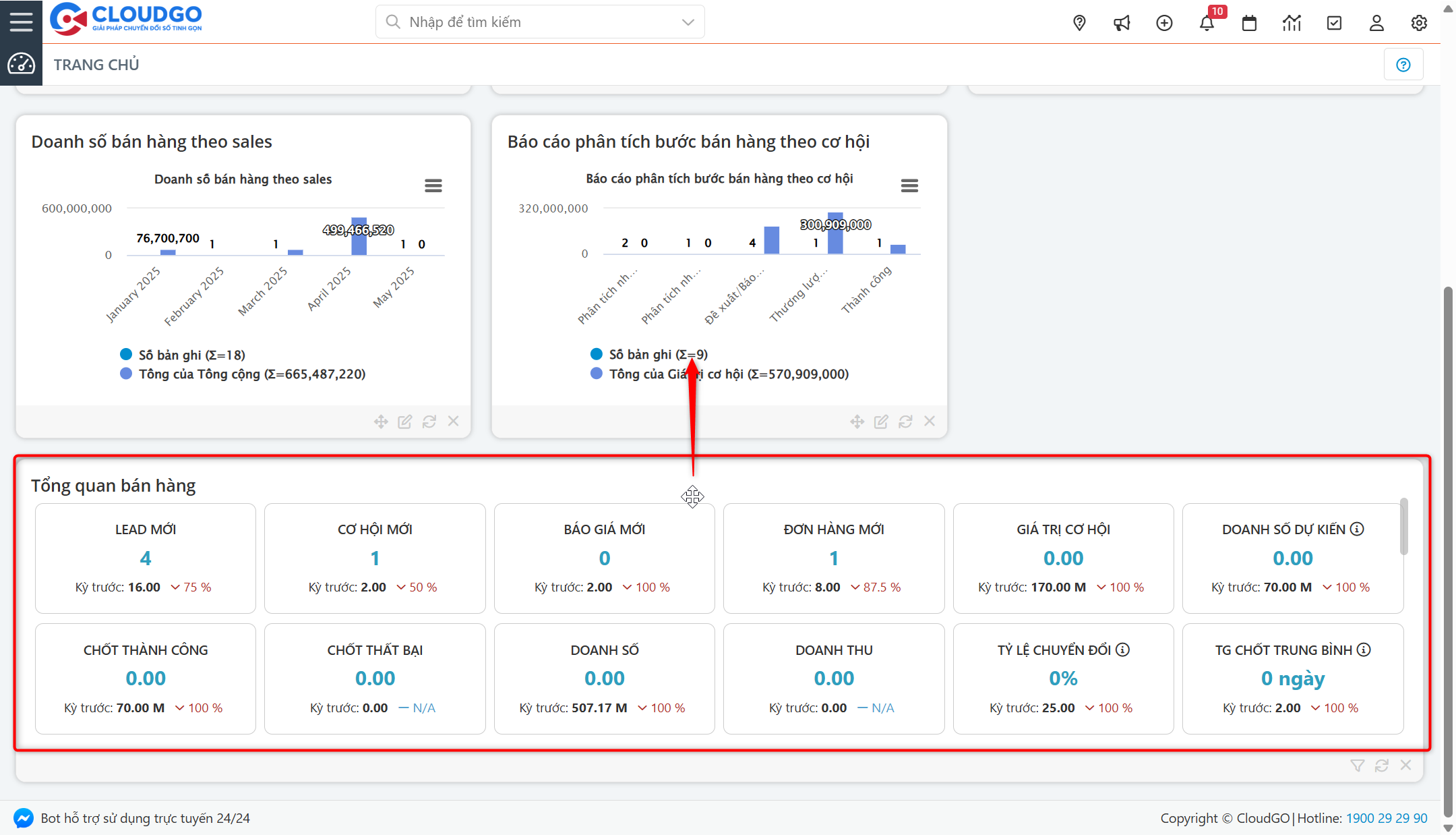The height and width of the screenshot is (835, 1456).
Task: Click the help question mark button
Action: [x=1403, y=65]
